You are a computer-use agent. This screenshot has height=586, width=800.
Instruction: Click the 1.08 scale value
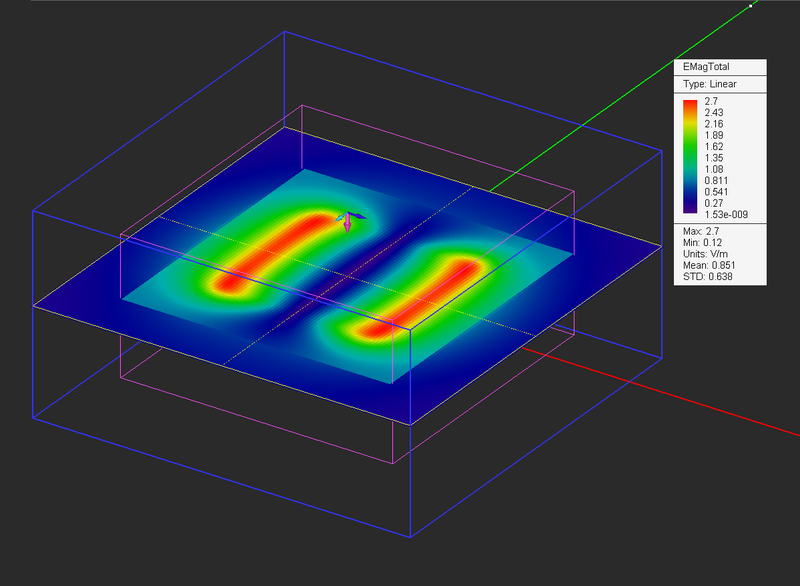click(x=714, y=169)
